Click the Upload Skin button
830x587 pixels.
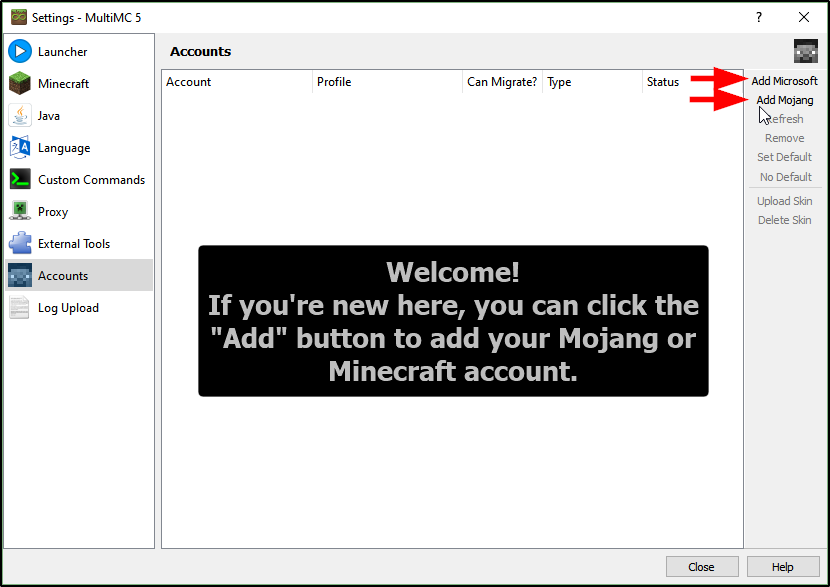coord(784,201)
